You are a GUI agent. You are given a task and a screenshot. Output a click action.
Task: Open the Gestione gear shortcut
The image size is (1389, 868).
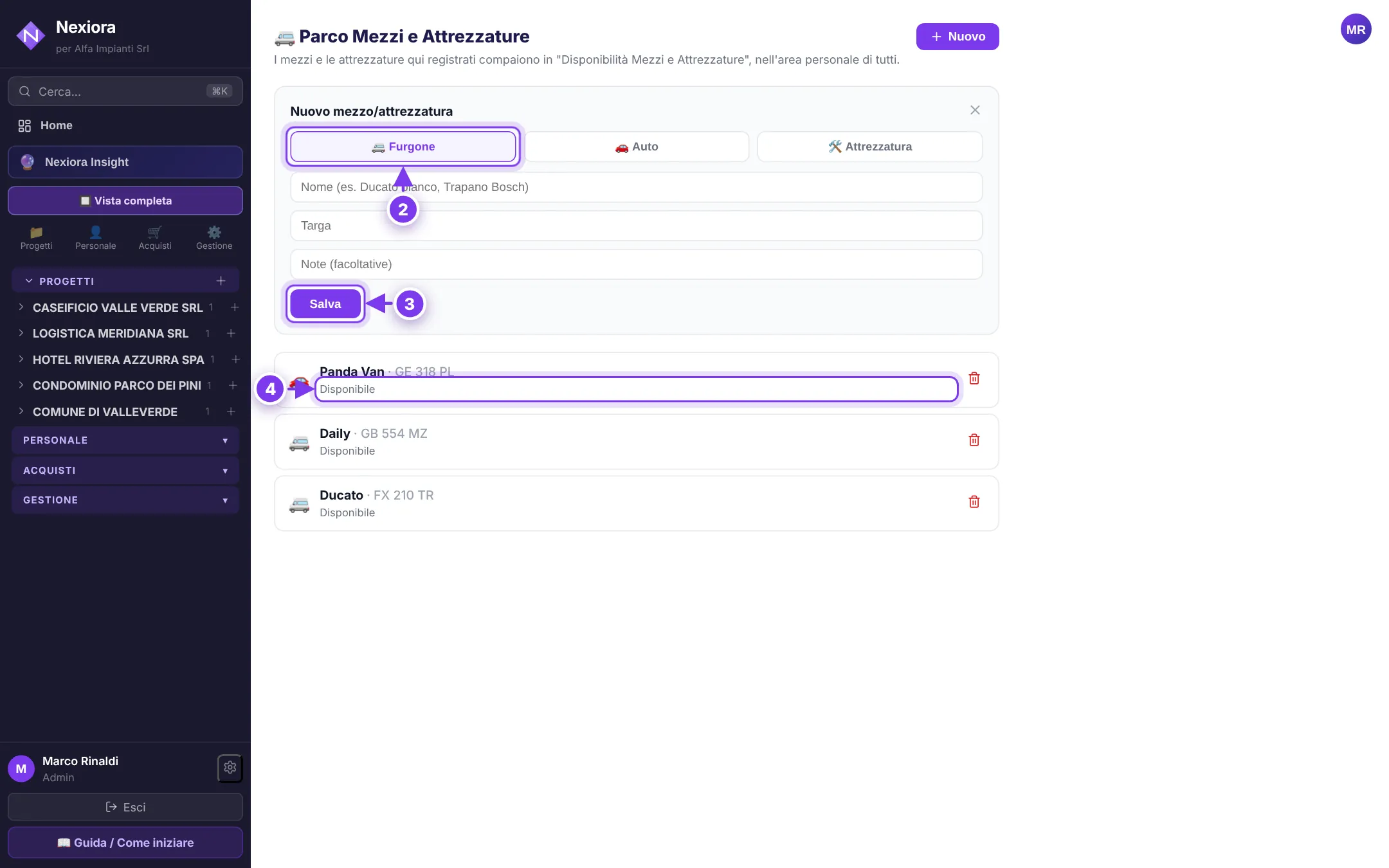coord(214,237)
